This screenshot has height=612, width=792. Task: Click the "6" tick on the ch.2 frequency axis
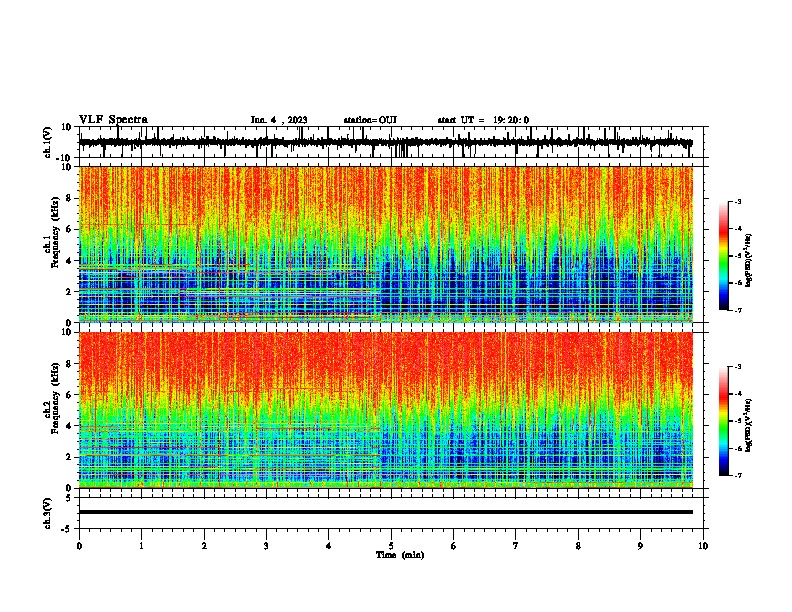click(x=70, y=394)
